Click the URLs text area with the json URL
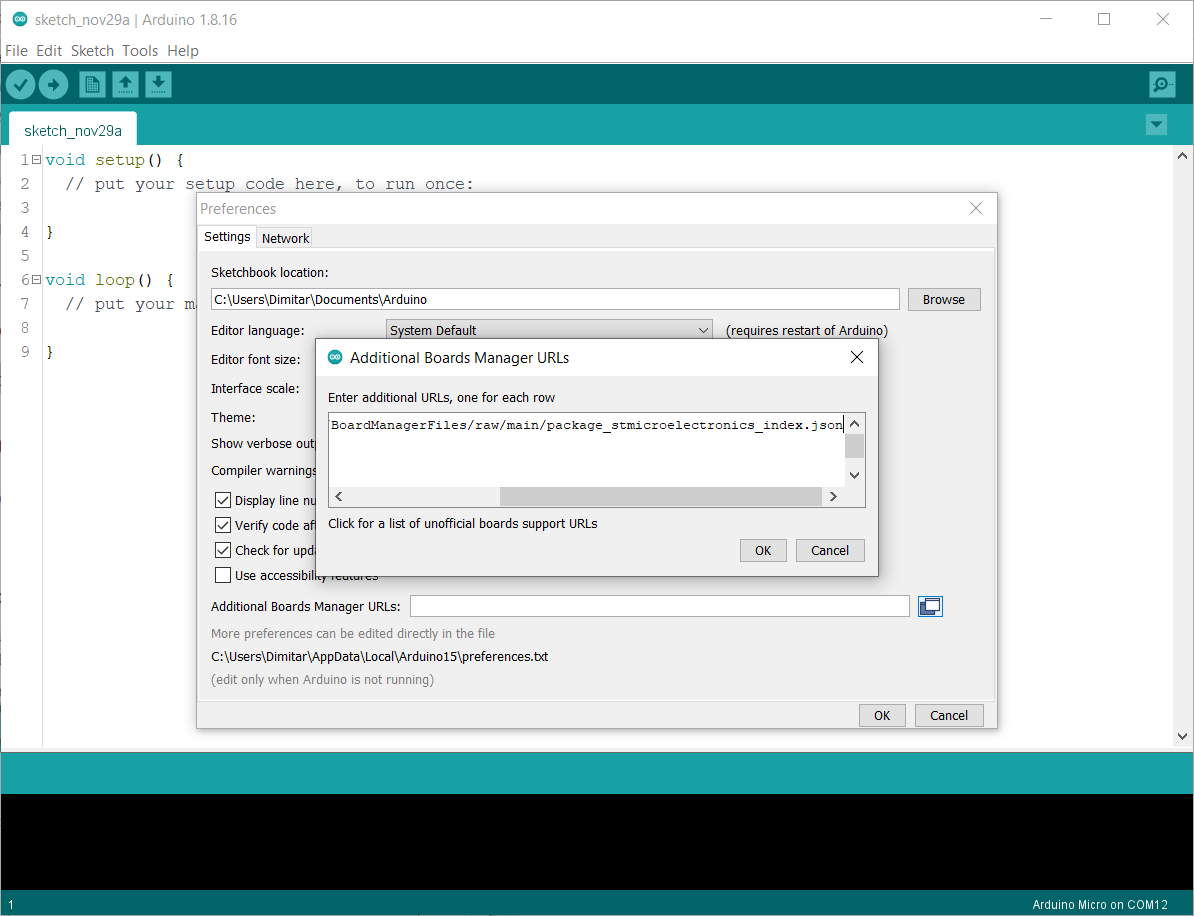Screen dimensions: 1194x916 (x=586, y=451)
